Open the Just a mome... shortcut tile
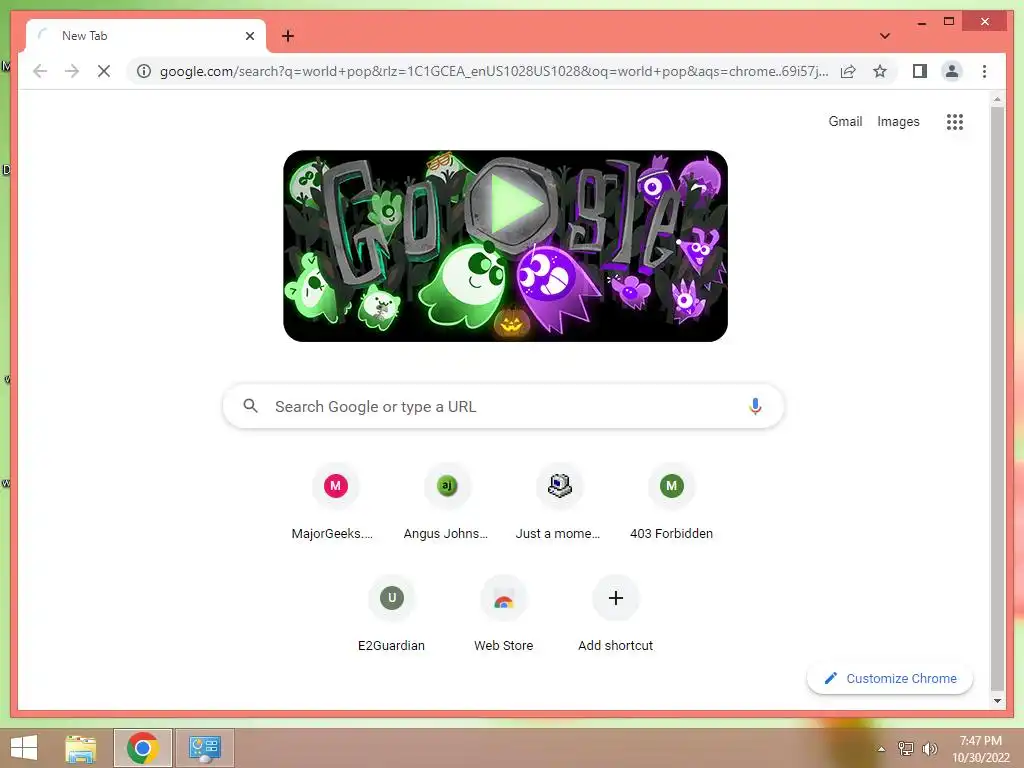The height and width of the screenshot is (768, 1024). tap(559, 502)
